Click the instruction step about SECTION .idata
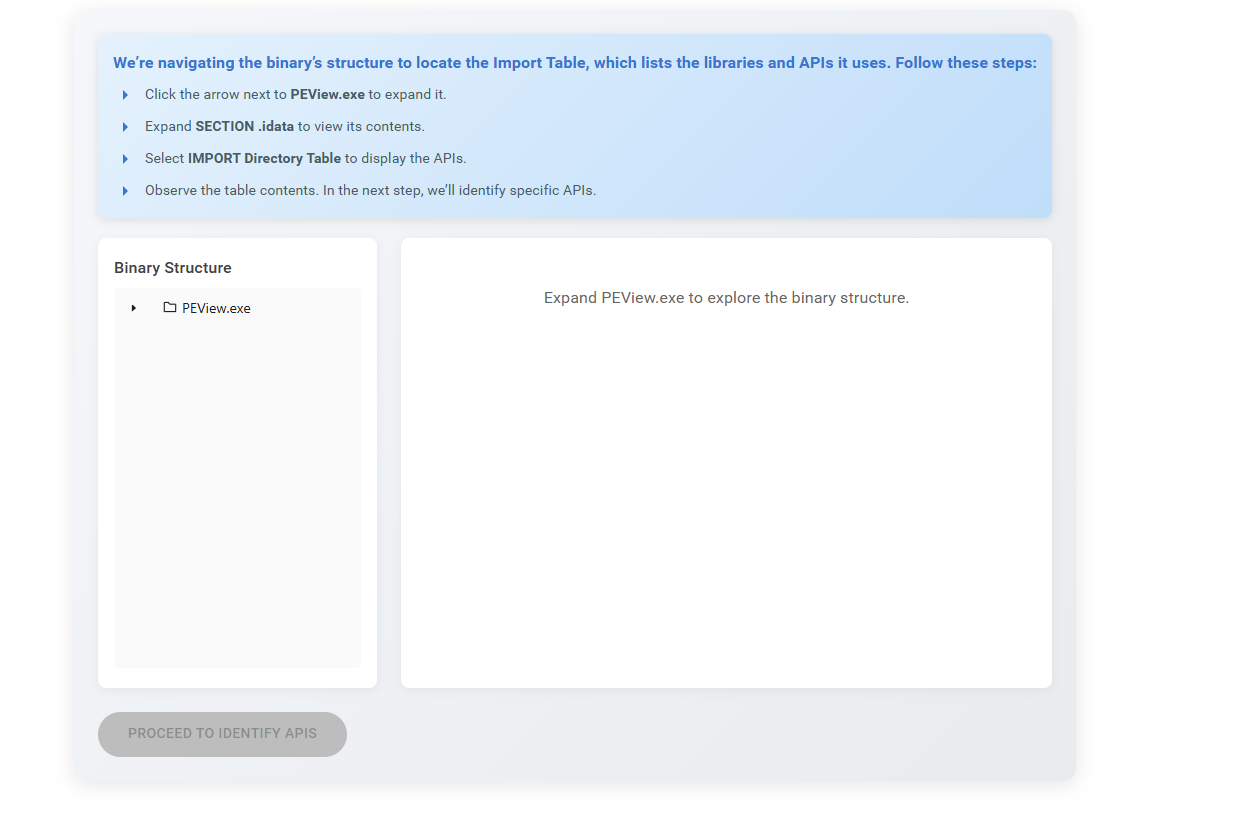Viewport: 1243px width, 828px height. coord(285,127)
